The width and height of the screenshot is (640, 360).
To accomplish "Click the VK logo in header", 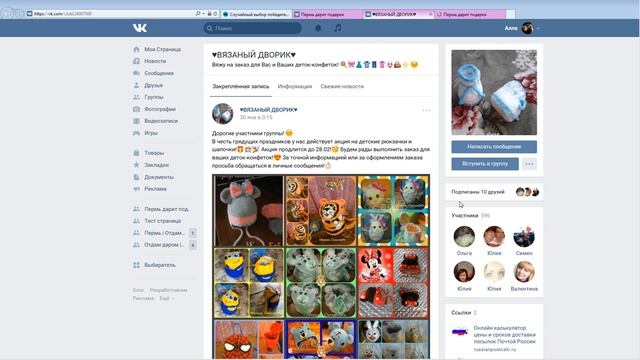I will coord(140,28).
